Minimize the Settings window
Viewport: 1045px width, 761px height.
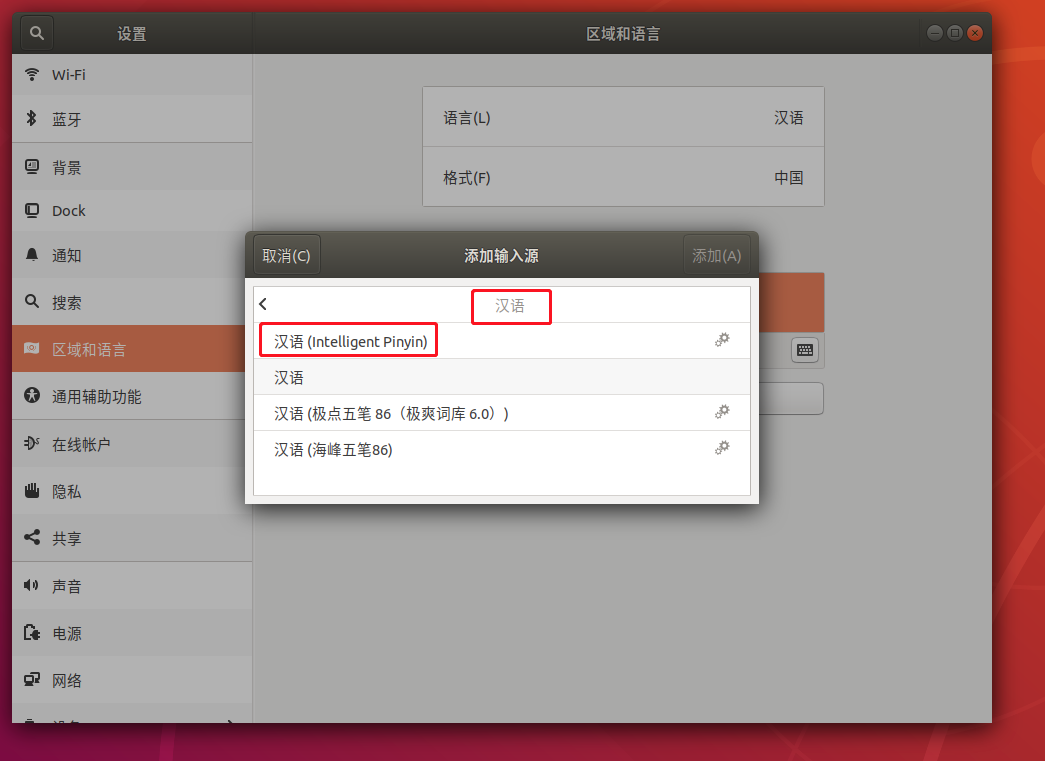point(935,33)
